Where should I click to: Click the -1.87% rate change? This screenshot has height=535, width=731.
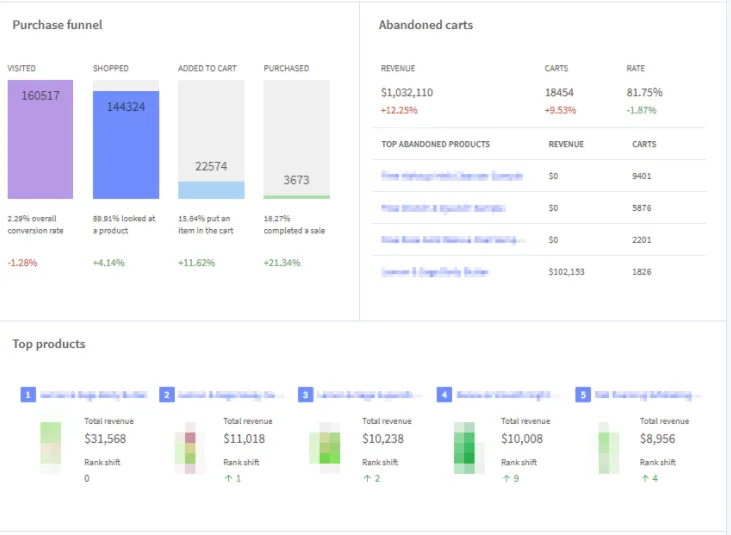pyautogui.click(x=641, y=110)
